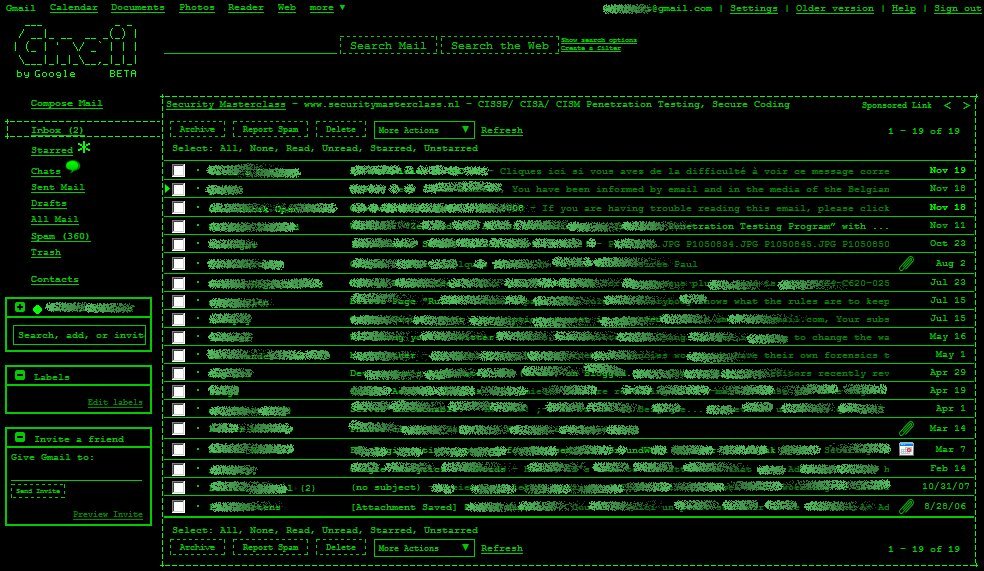The width and height of the screenshot is (984, 571).
Task: Click the top Report Spam button
Action: [x=270, y=129]
